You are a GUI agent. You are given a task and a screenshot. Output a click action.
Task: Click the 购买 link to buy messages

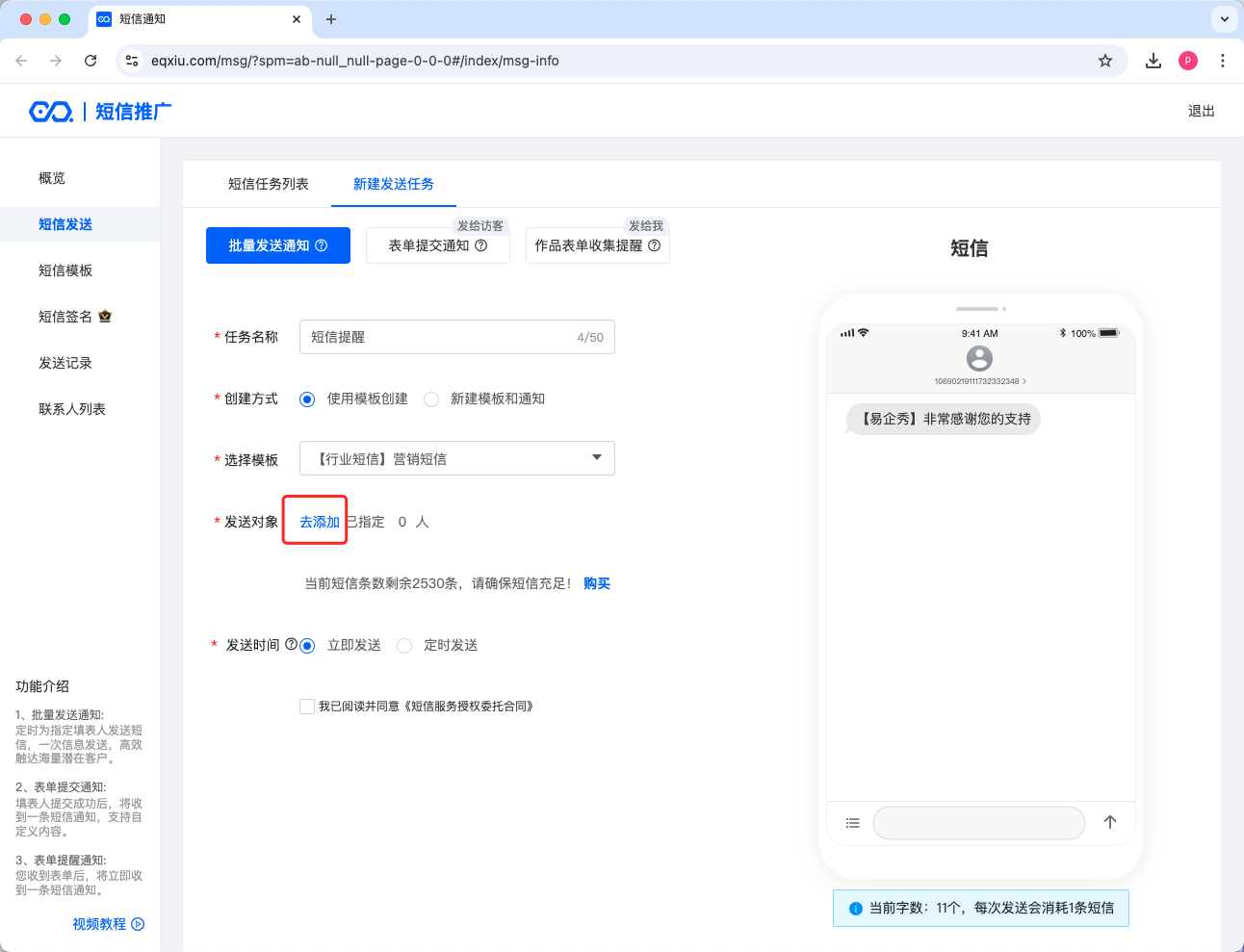[x=597, y=583]
